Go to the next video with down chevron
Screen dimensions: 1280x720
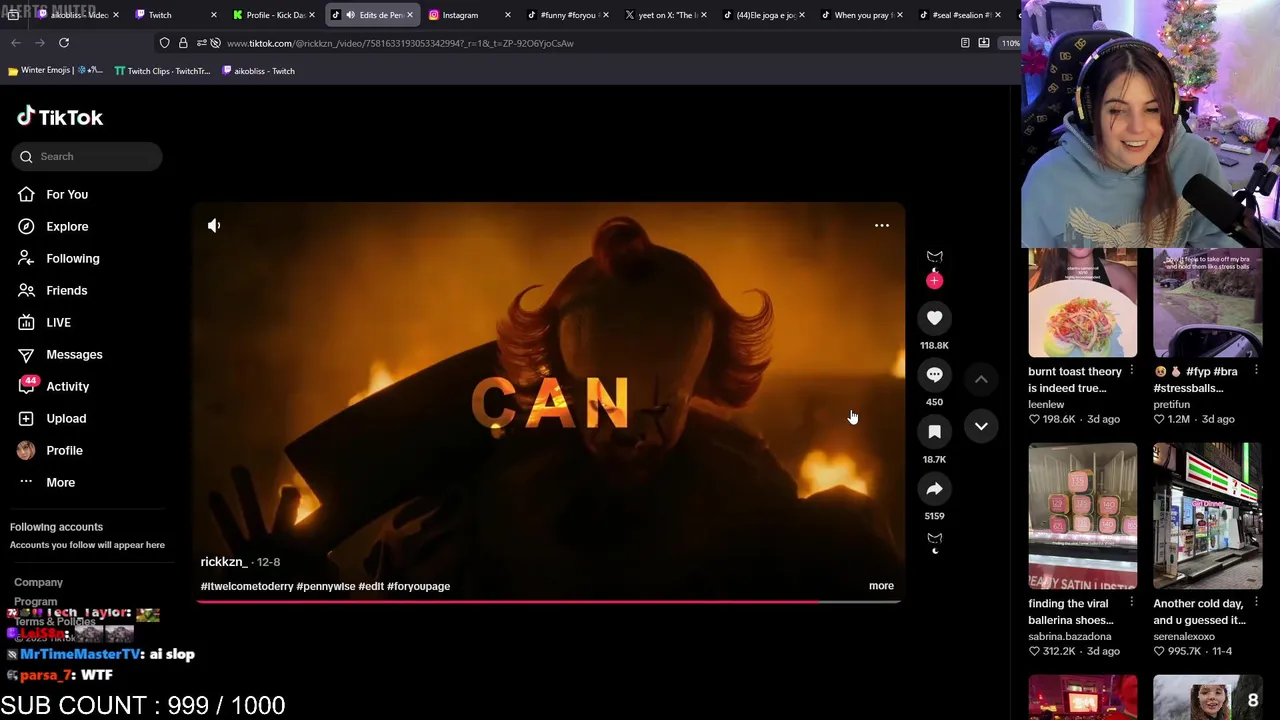[981, 426]
